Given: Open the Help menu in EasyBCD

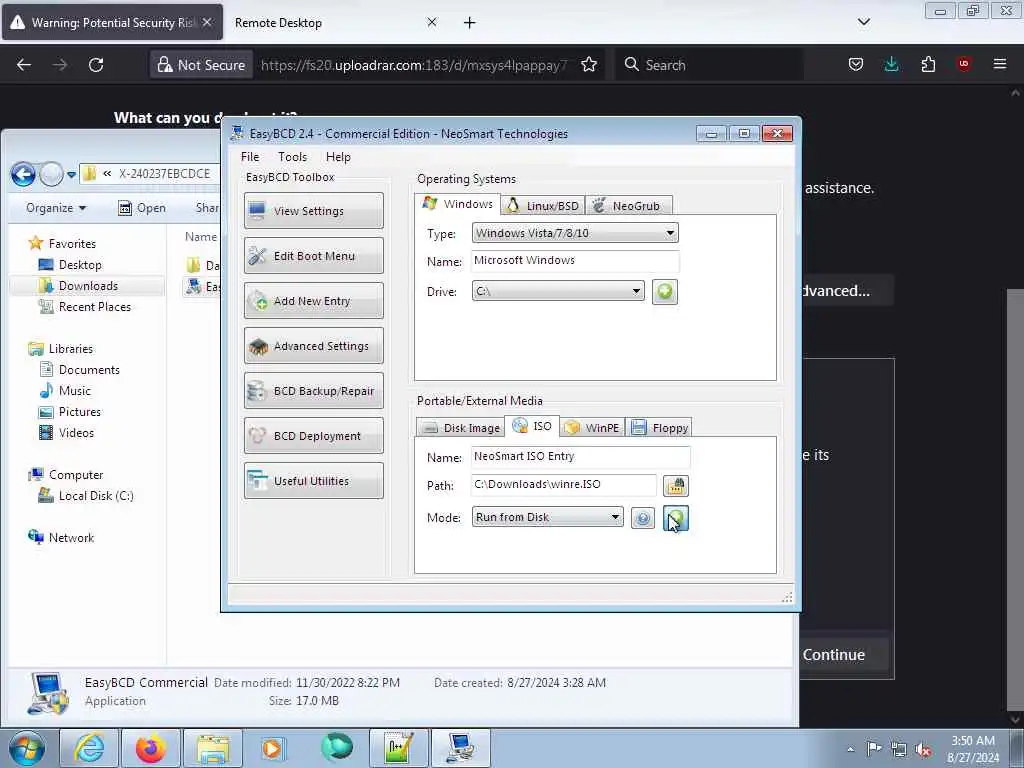Looking at the screenshot, I should pos(338,157).
